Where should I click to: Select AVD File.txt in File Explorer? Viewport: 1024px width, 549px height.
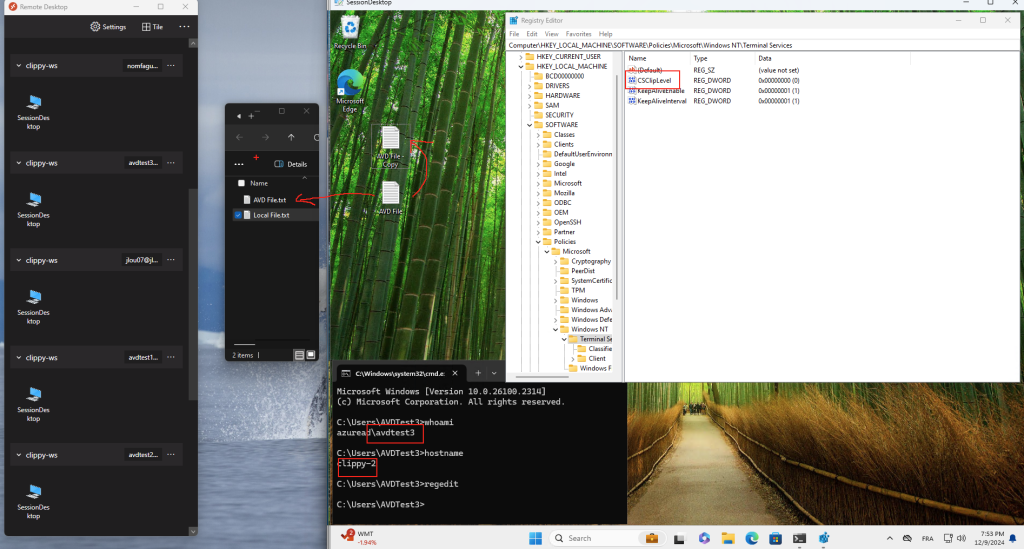point(269,200)
